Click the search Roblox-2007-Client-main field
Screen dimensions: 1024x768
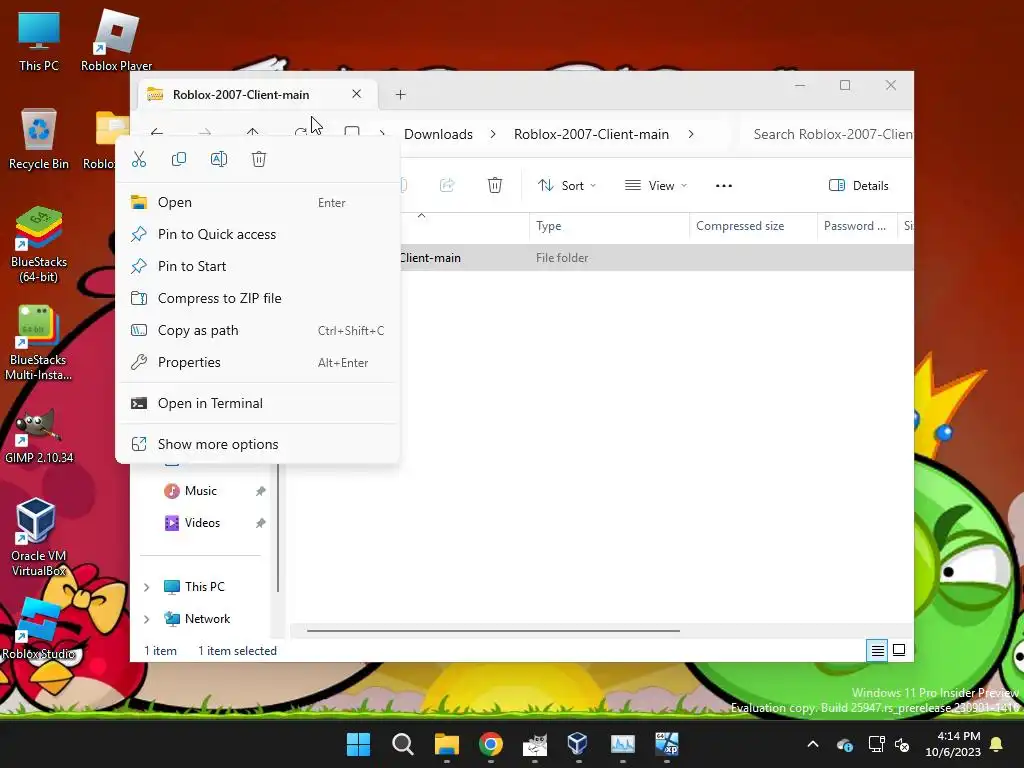tap(827, 134)
